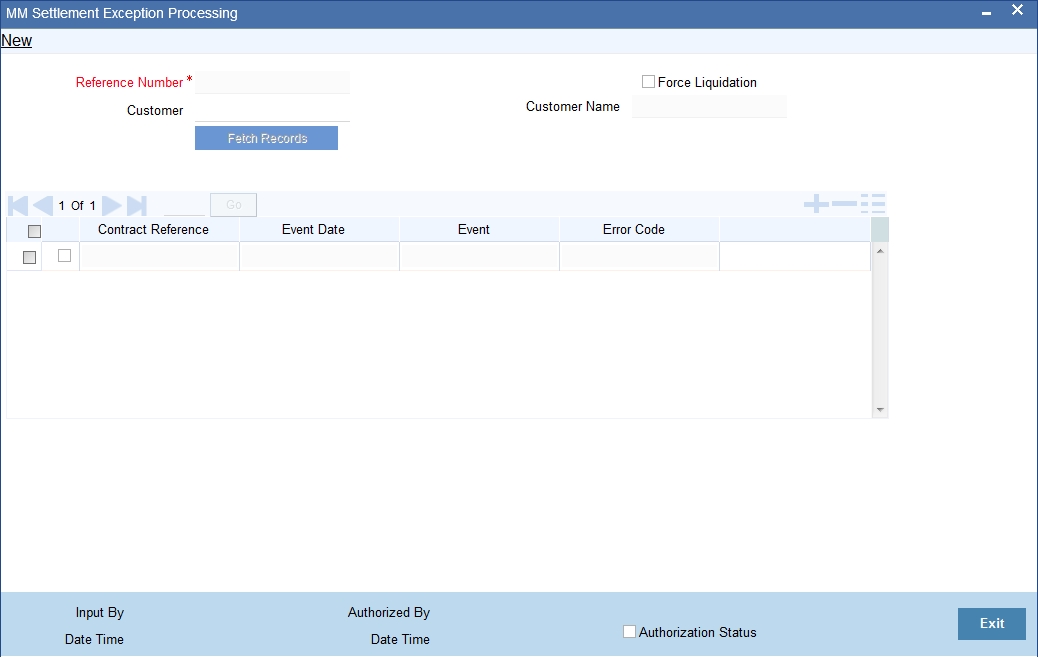
Task: Remove selected row with the minus icon
Action: [x=844, y=204]
